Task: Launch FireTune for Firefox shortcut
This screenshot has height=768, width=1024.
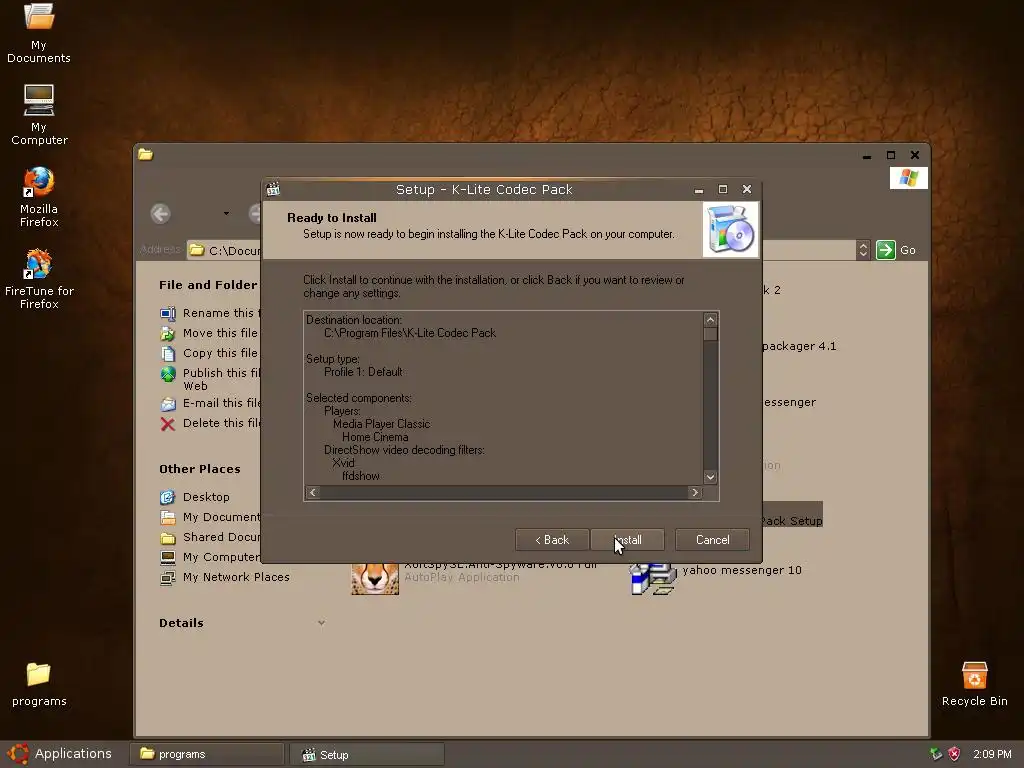Action: coord(39,279)
